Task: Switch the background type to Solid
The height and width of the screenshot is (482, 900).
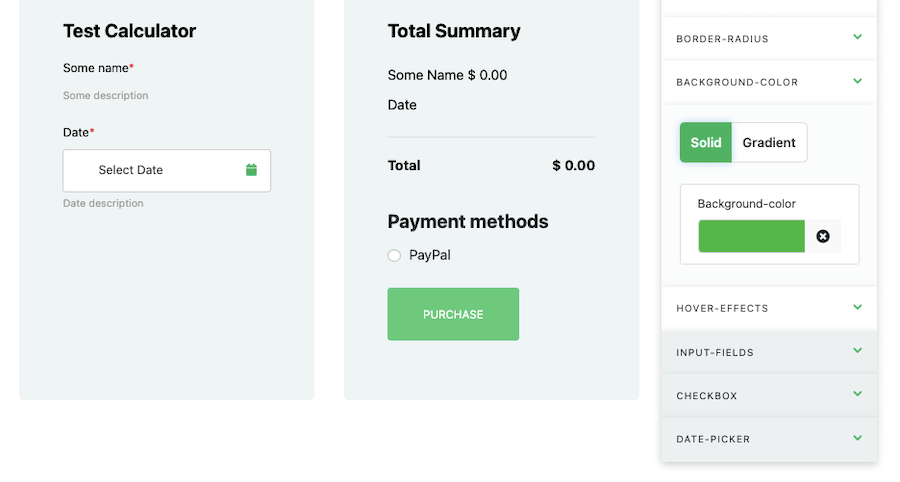Action: pyautogui.click(x=705, y=142)
